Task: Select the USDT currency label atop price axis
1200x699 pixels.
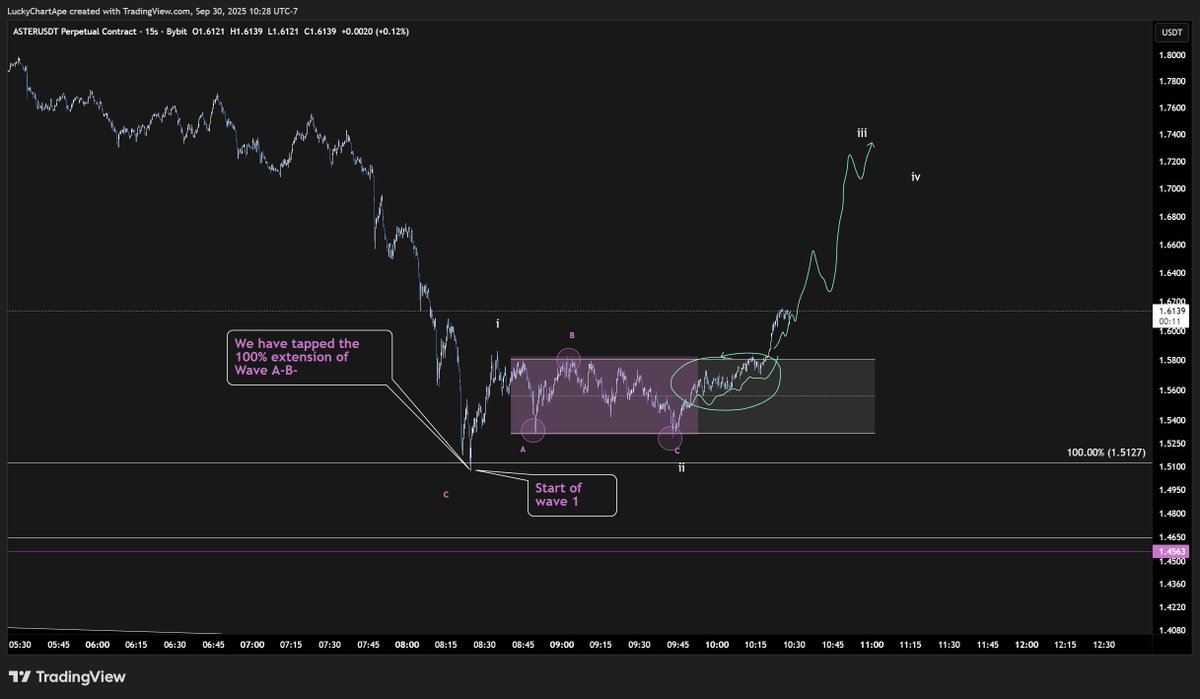Action: click(x=1171, y=33)
